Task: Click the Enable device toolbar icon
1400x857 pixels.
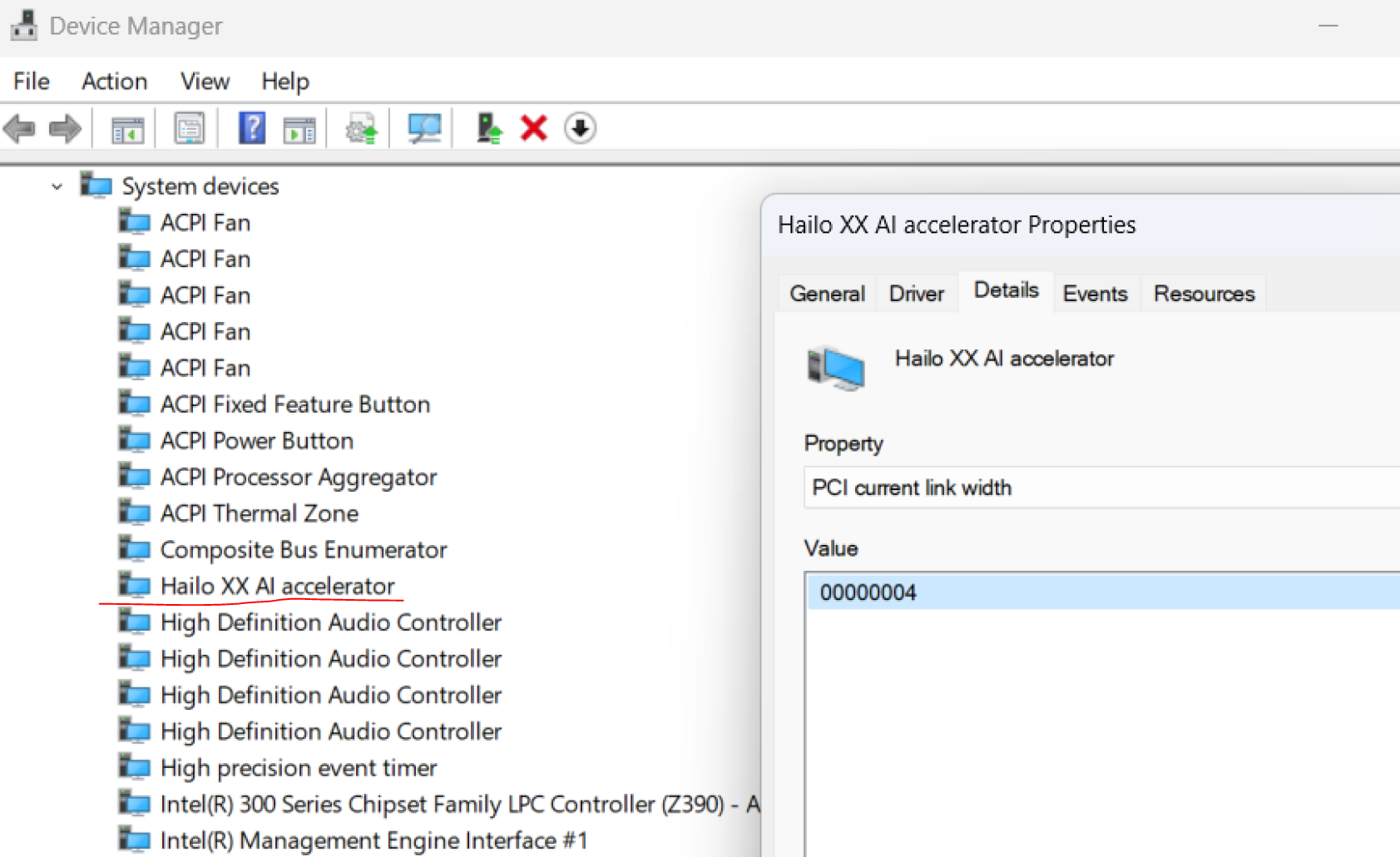Action: [488, 128]
